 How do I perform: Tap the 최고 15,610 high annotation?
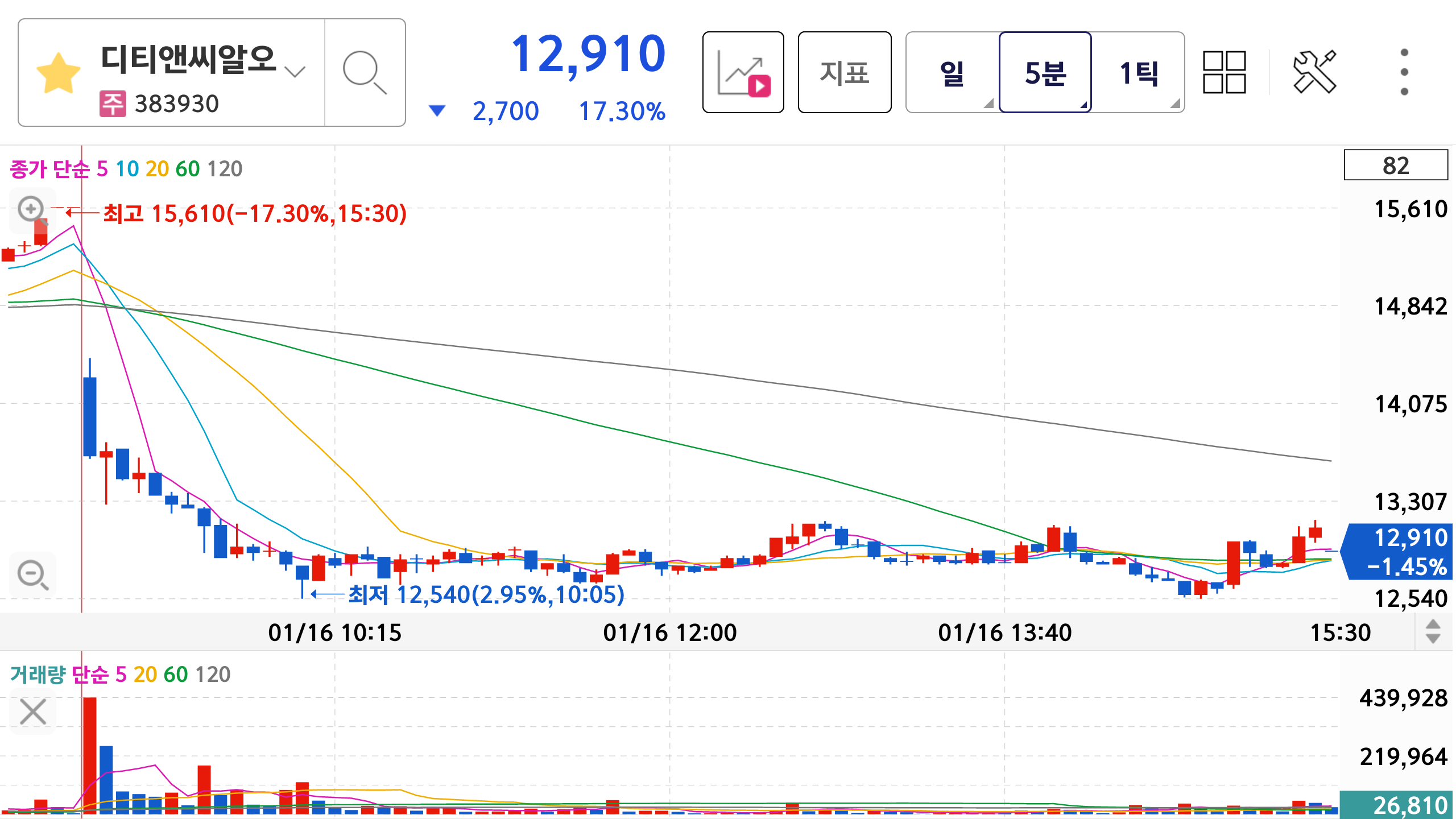255,214
